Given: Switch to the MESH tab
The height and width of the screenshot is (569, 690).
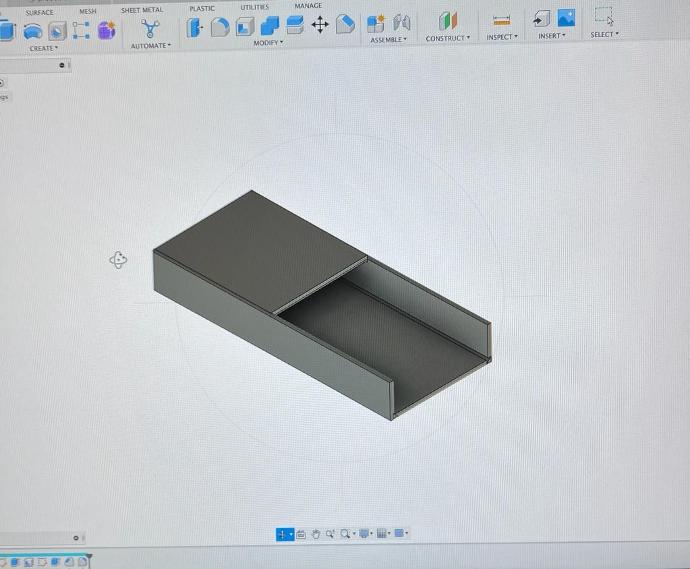Looking at the screenshot, I should click(88, 11).
